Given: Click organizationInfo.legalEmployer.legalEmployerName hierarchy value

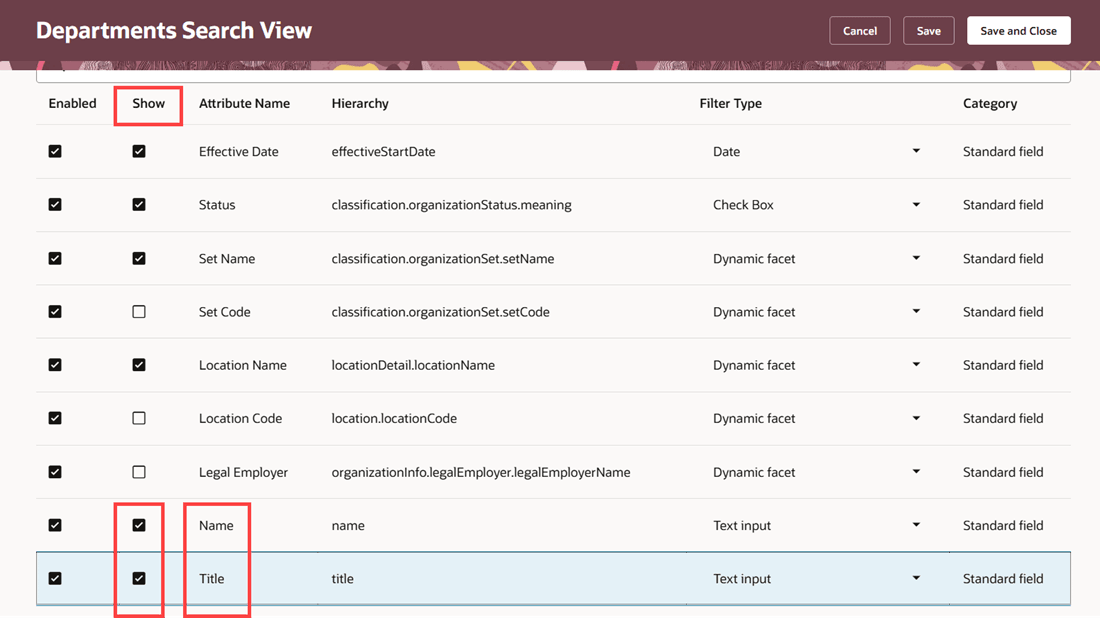Looking at the screenshot, I should point(481,472).
